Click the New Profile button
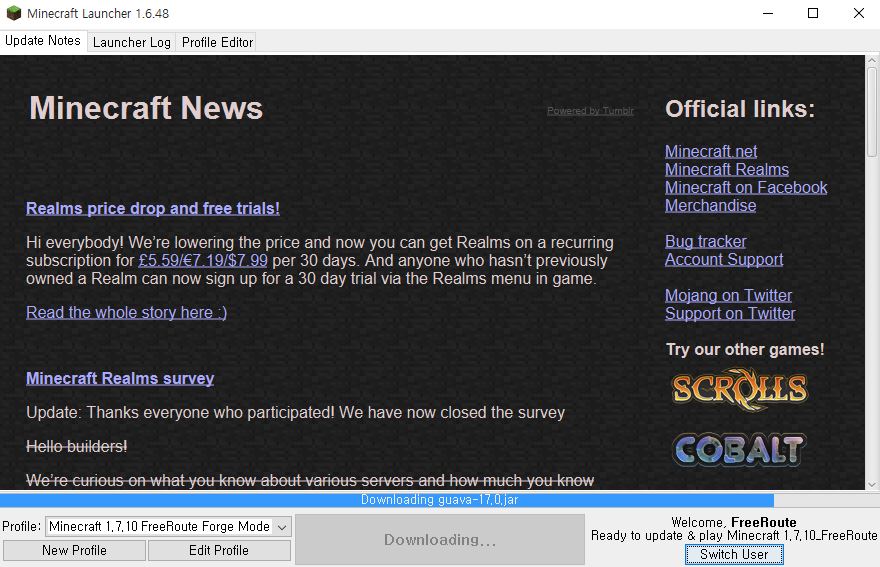 (74, 550)
